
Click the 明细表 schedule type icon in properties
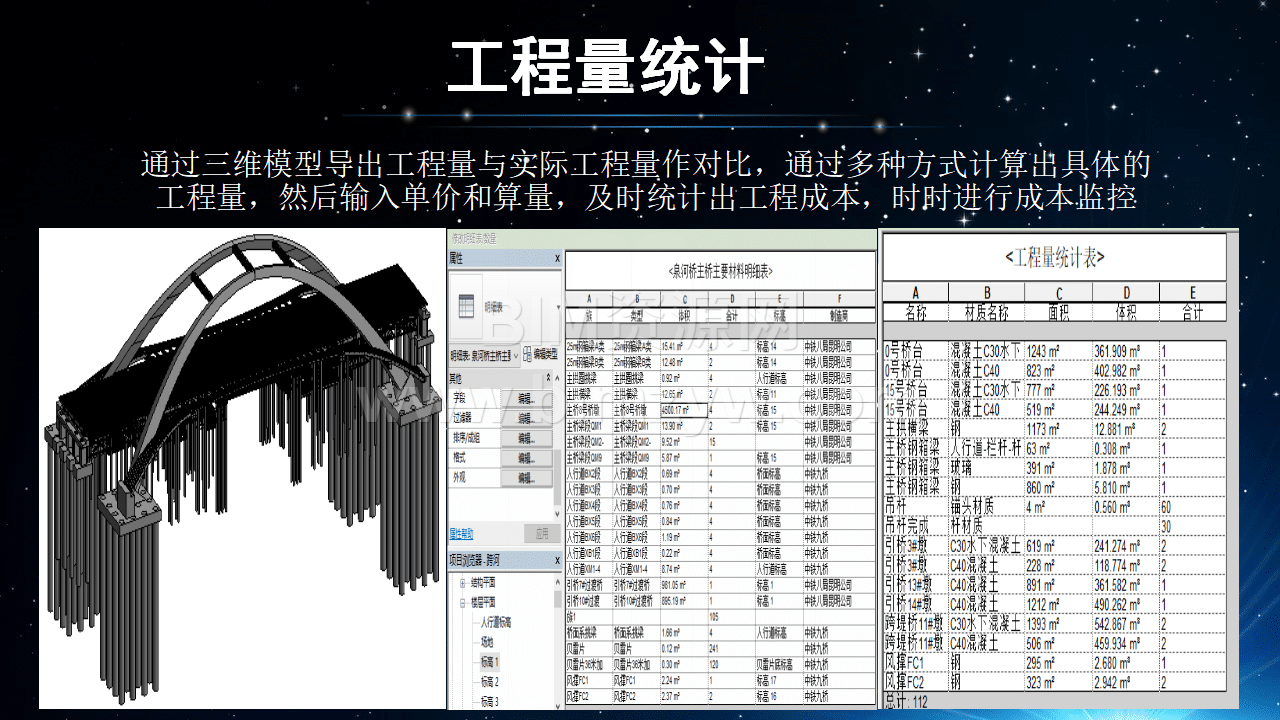(466, 307)
